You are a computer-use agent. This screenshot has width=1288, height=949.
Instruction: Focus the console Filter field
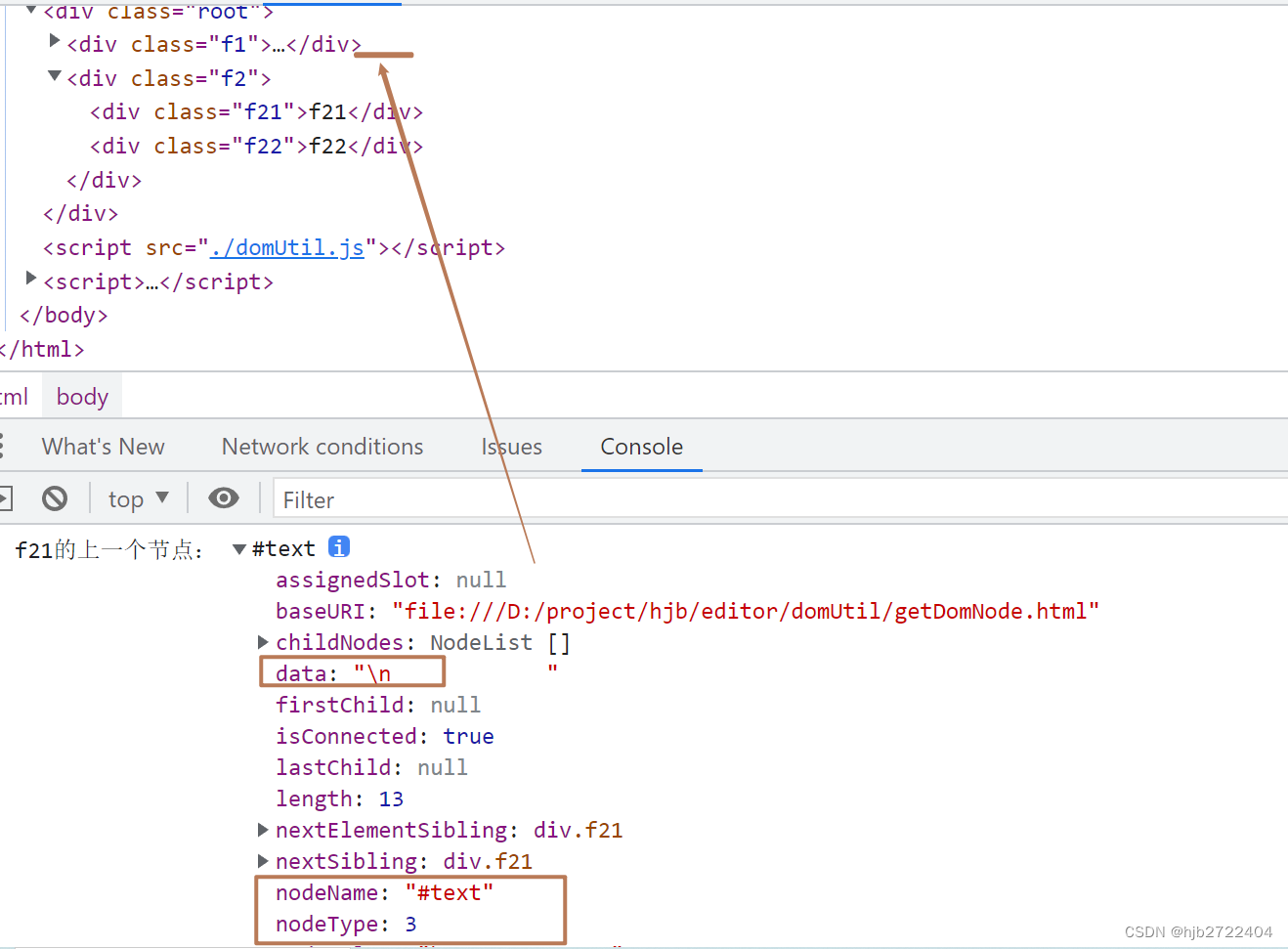(x=780, y=499)
